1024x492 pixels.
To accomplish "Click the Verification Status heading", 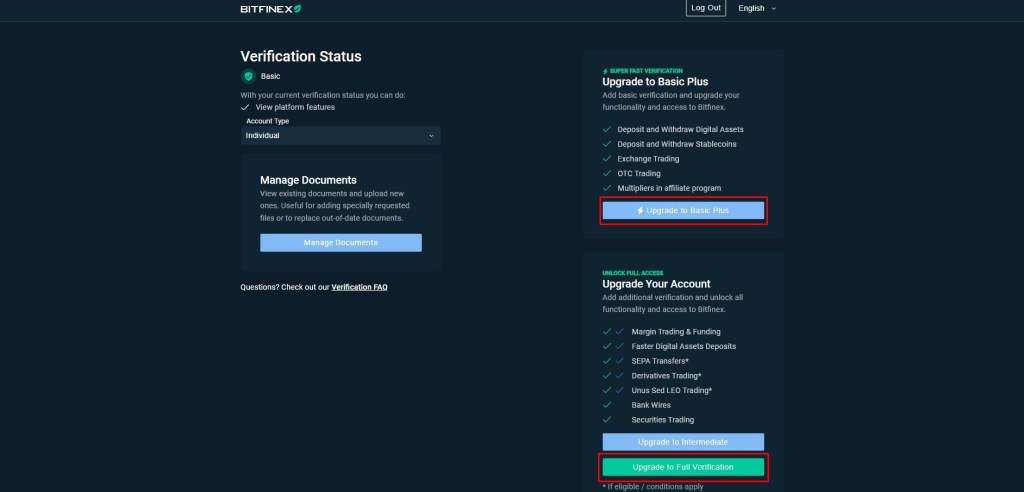I will pos(301,56).
